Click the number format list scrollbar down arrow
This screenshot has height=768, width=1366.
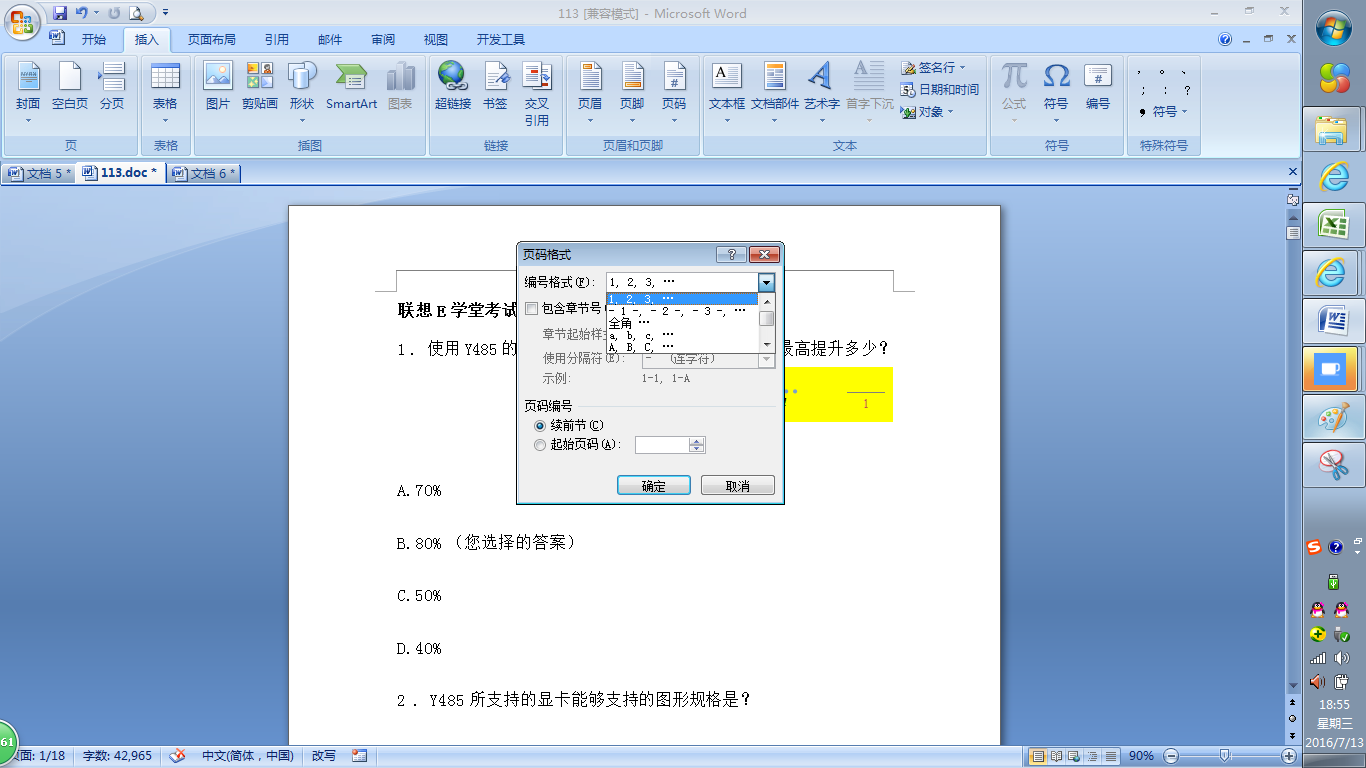point(767,346)
